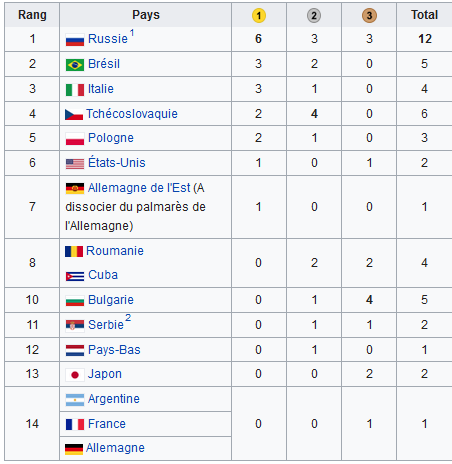452x464 pixels.
Task: Follow the Pologne link
Action: coord(111,138)
